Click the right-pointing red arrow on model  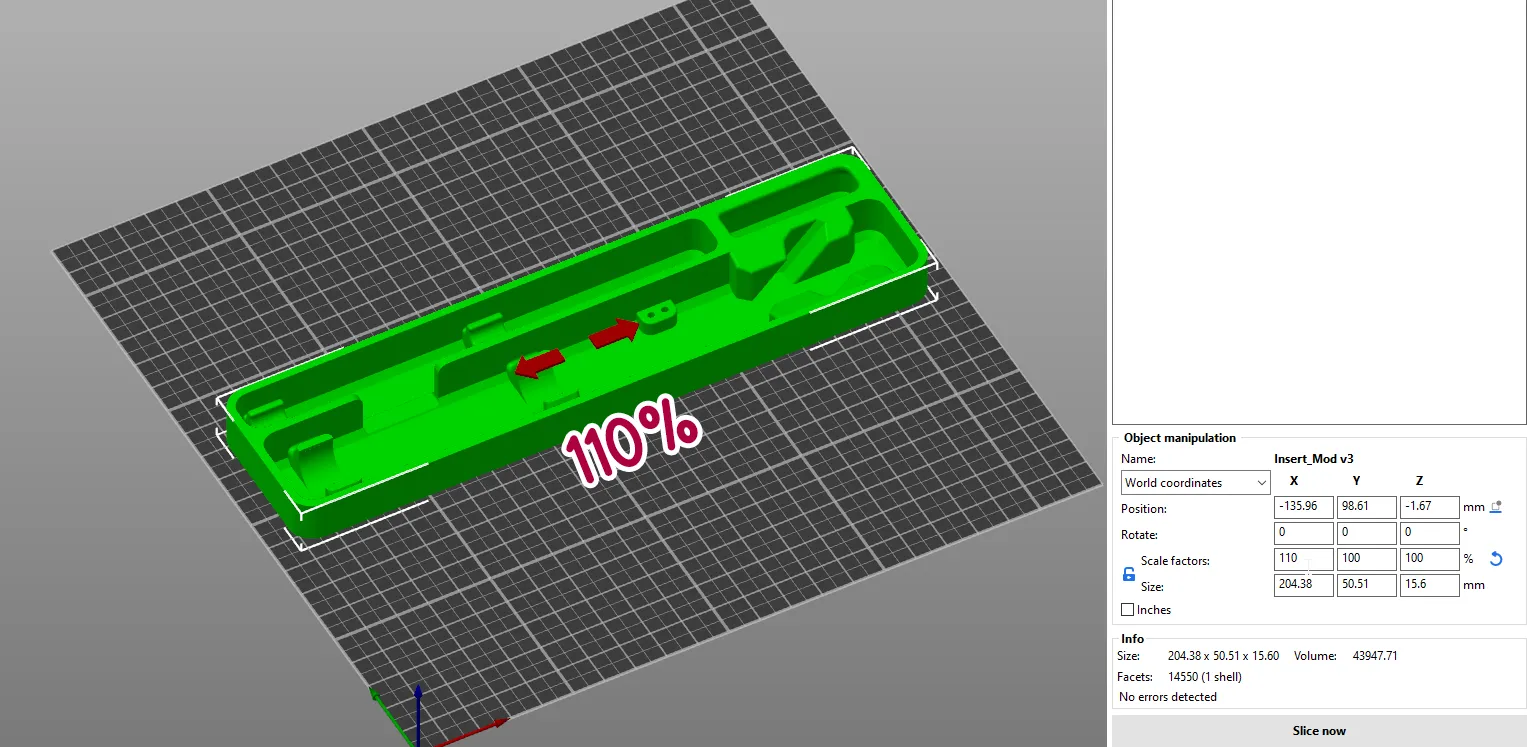coord(613,334)
